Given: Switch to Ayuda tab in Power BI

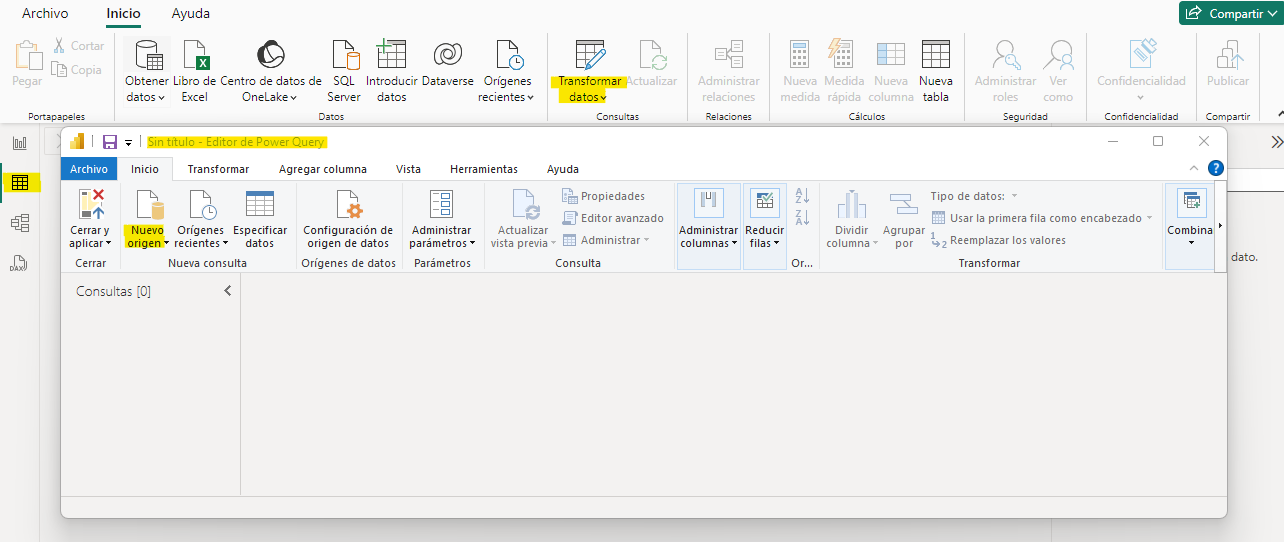Looking at the screenshot, I should [190, 14].
